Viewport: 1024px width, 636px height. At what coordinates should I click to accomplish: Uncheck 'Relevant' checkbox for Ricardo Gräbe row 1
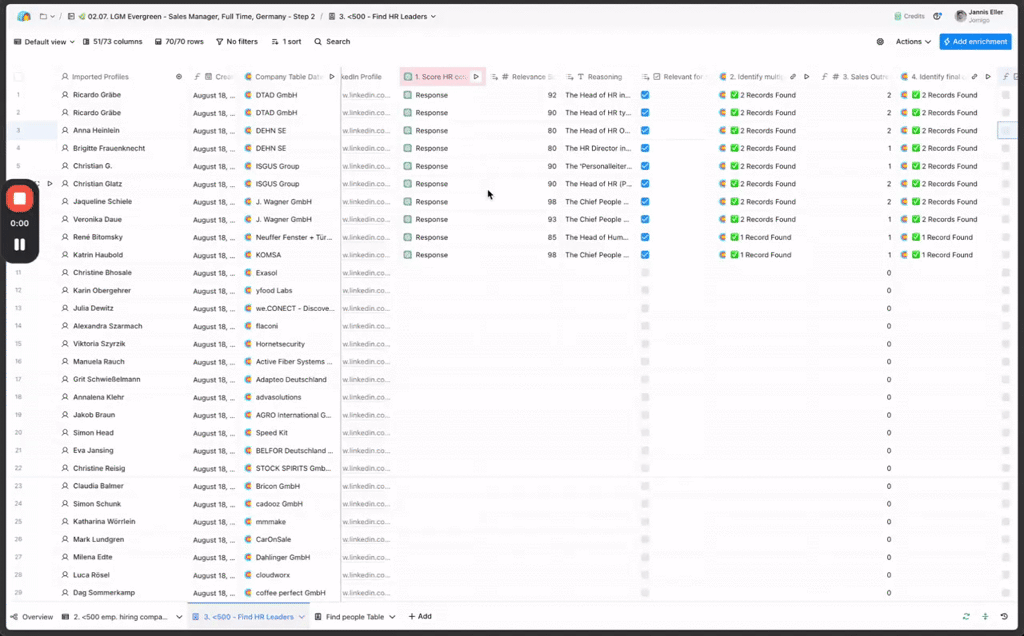point(645,95)
